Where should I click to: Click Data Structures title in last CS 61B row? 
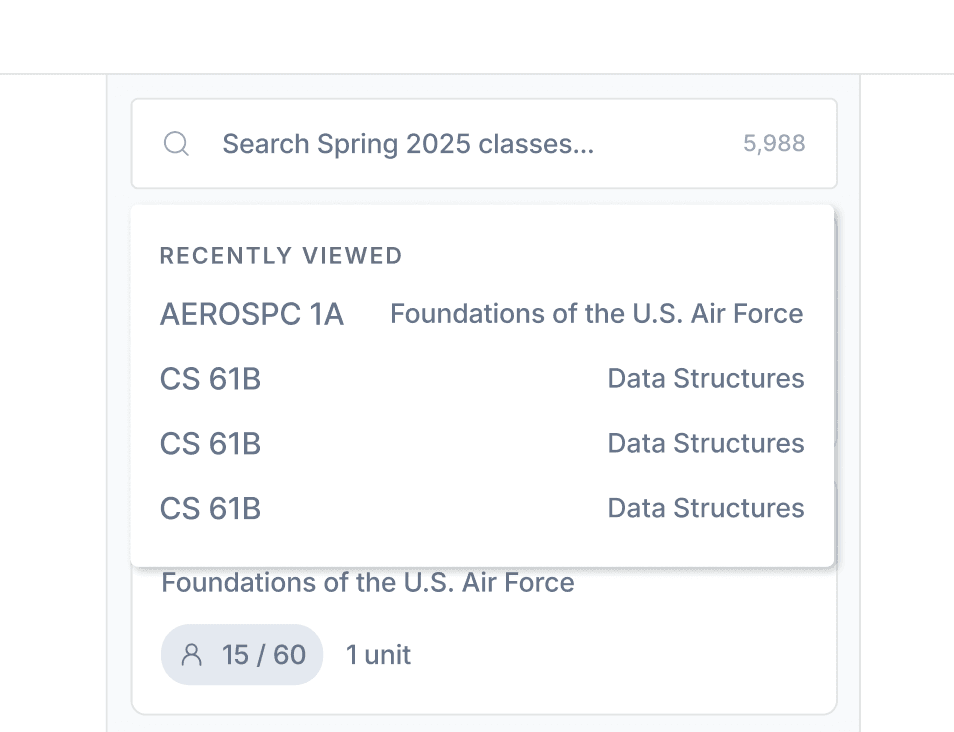point(705,509)
